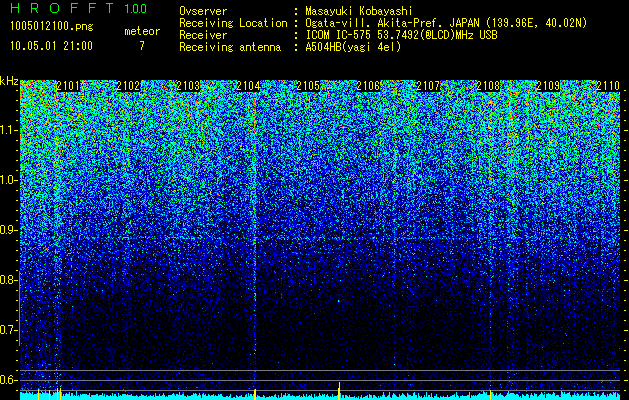Click the kHz axis unit label
Viewport: 629px width, 400px height.
coord(9,81)
